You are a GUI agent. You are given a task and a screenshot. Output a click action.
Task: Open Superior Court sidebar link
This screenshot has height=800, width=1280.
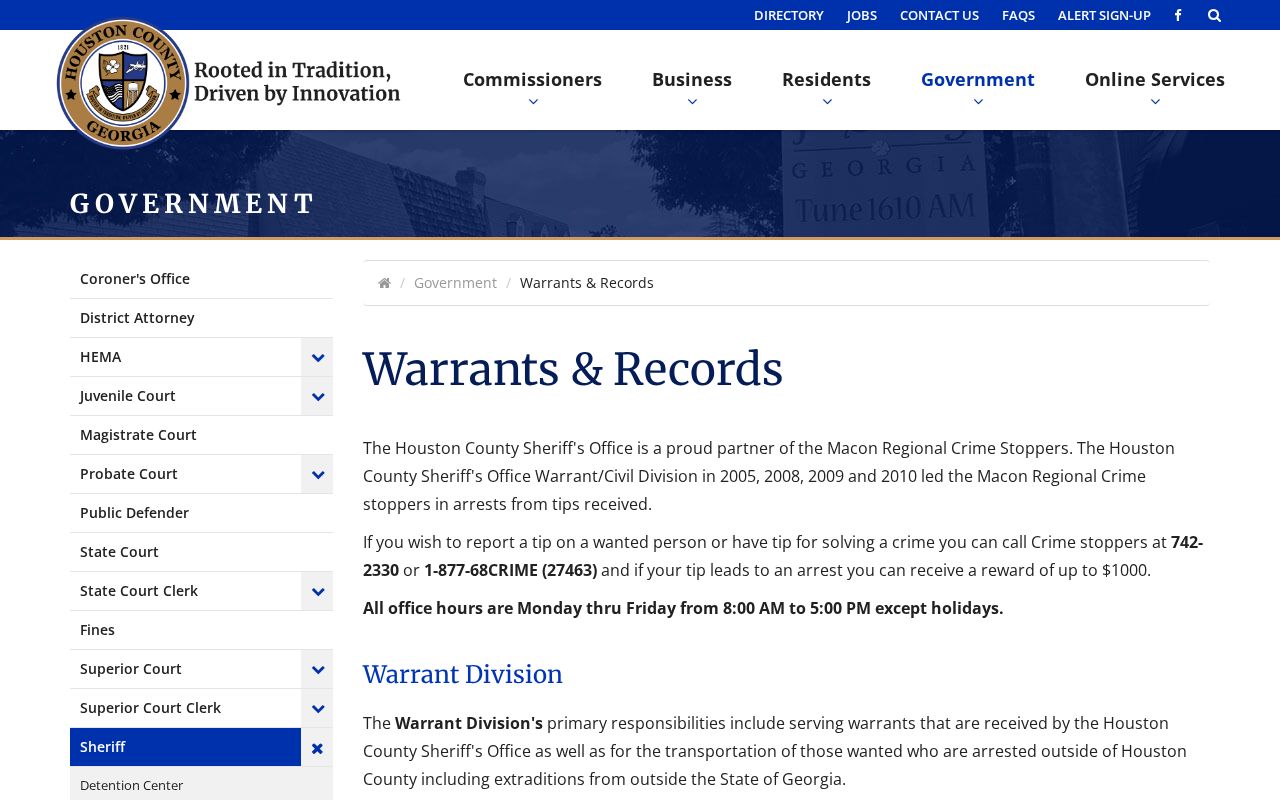pyautogui.click(x=185, y=669)
